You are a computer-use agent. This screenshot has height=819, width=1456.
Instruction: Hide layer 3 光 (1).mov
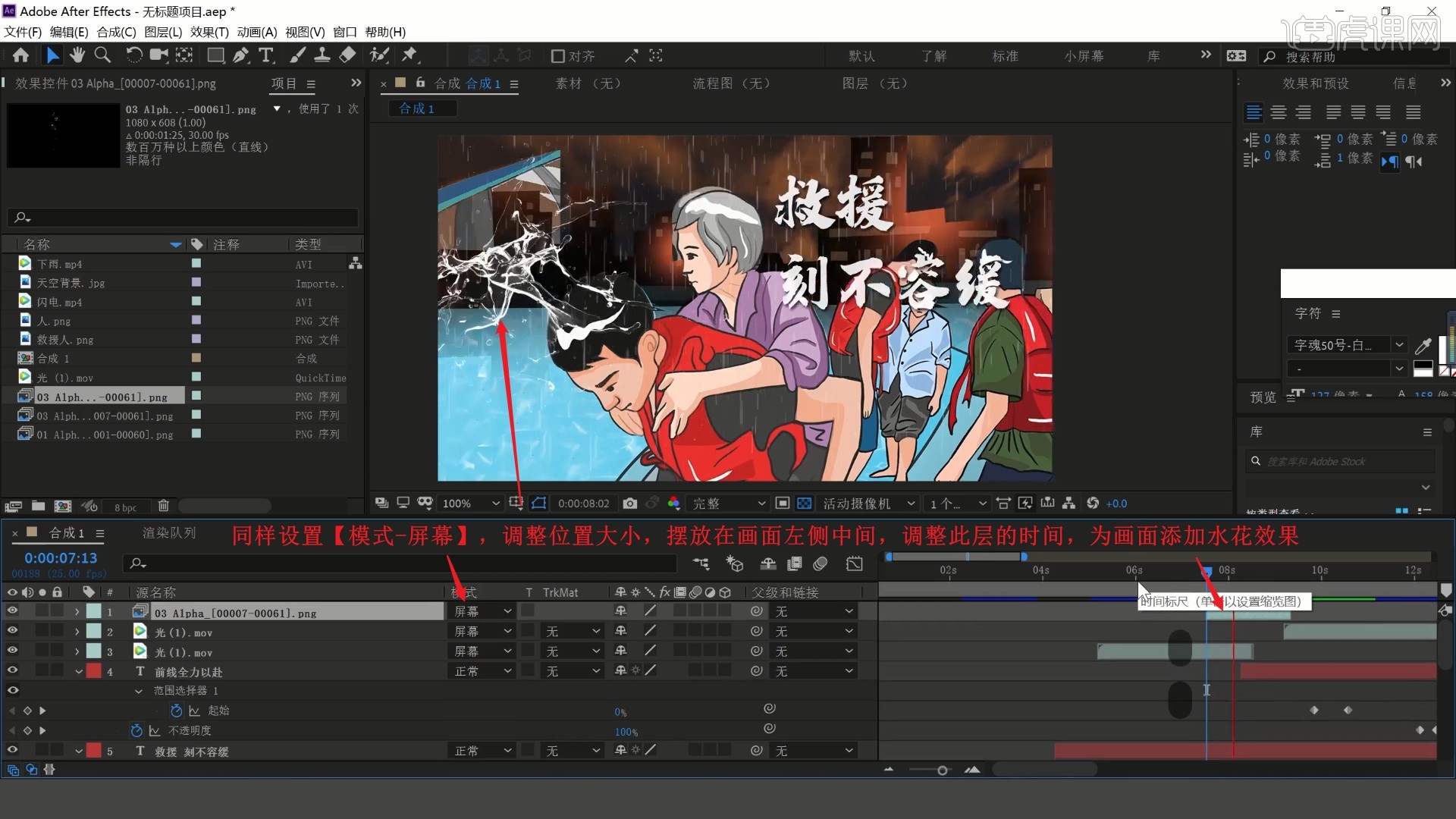[12, 650]
